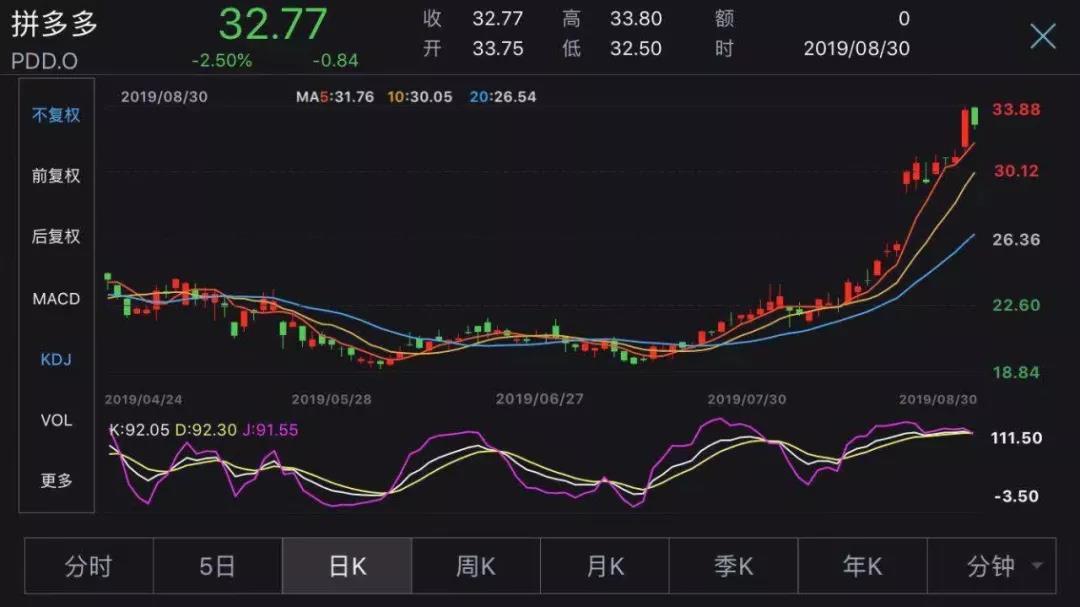Image resolution: width=1080 pixels, height=607 pixels.
Task: Switch to the 年K yearly chart
Action: pos(861,565)
